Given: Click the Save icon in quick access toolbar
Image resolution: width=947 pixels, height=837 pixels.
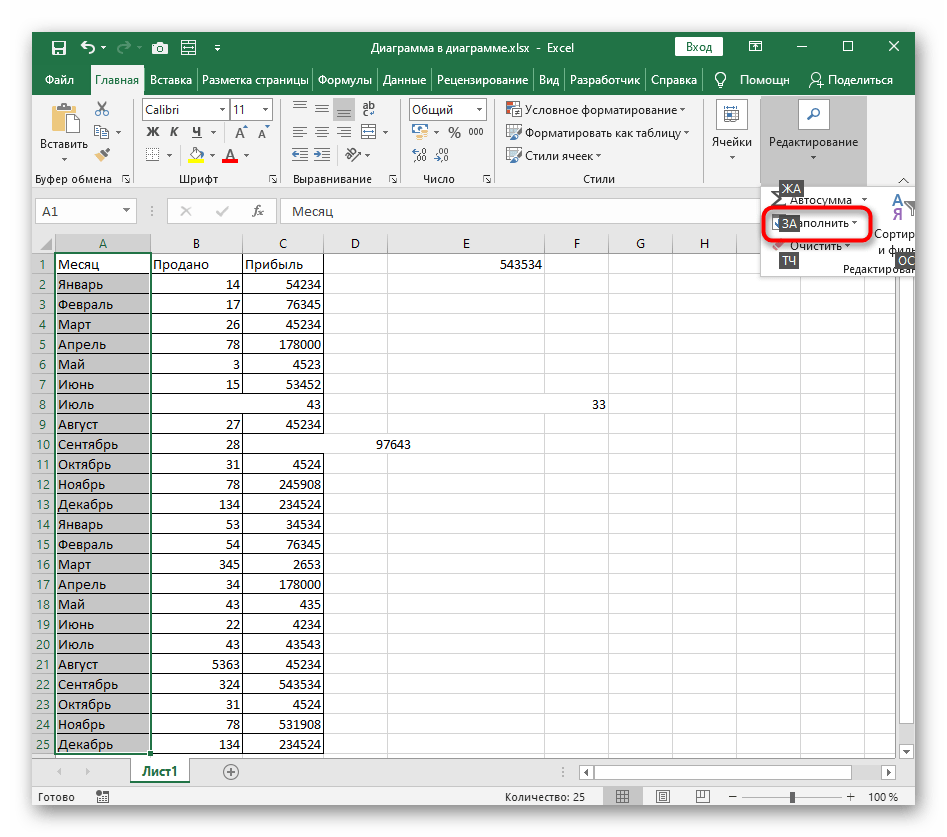Looking at the screenshot, I should [59, 47].
